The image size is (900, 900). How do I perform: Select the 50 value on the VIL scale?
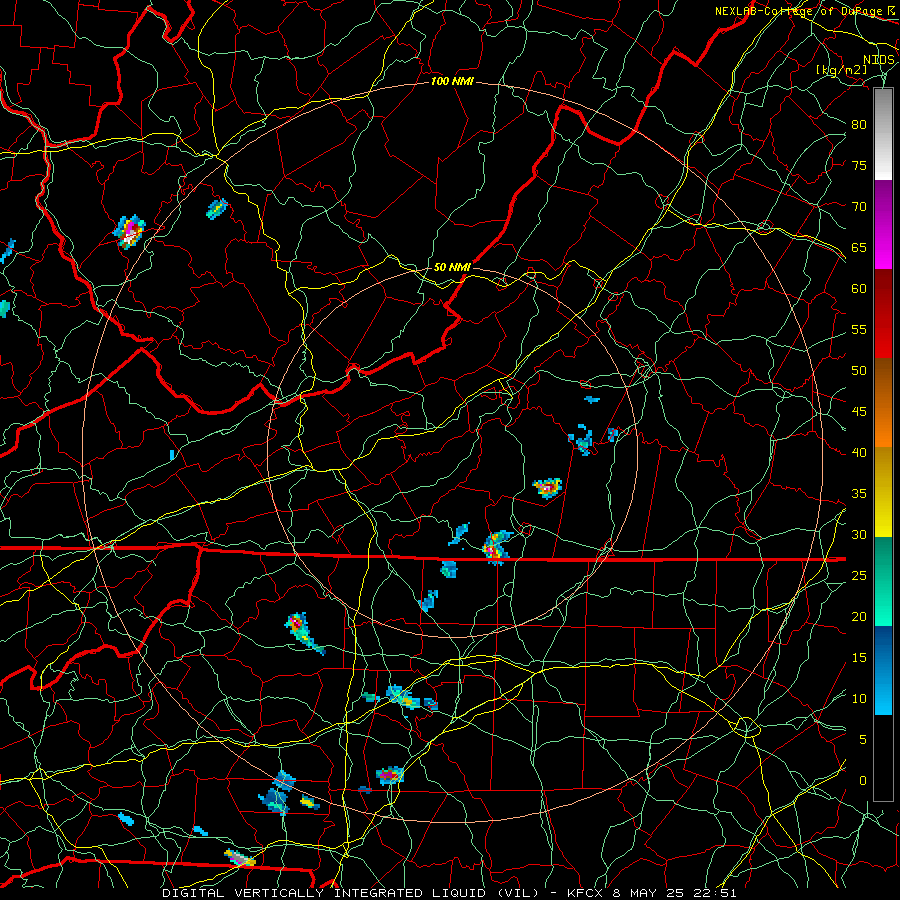coord(859,371)
